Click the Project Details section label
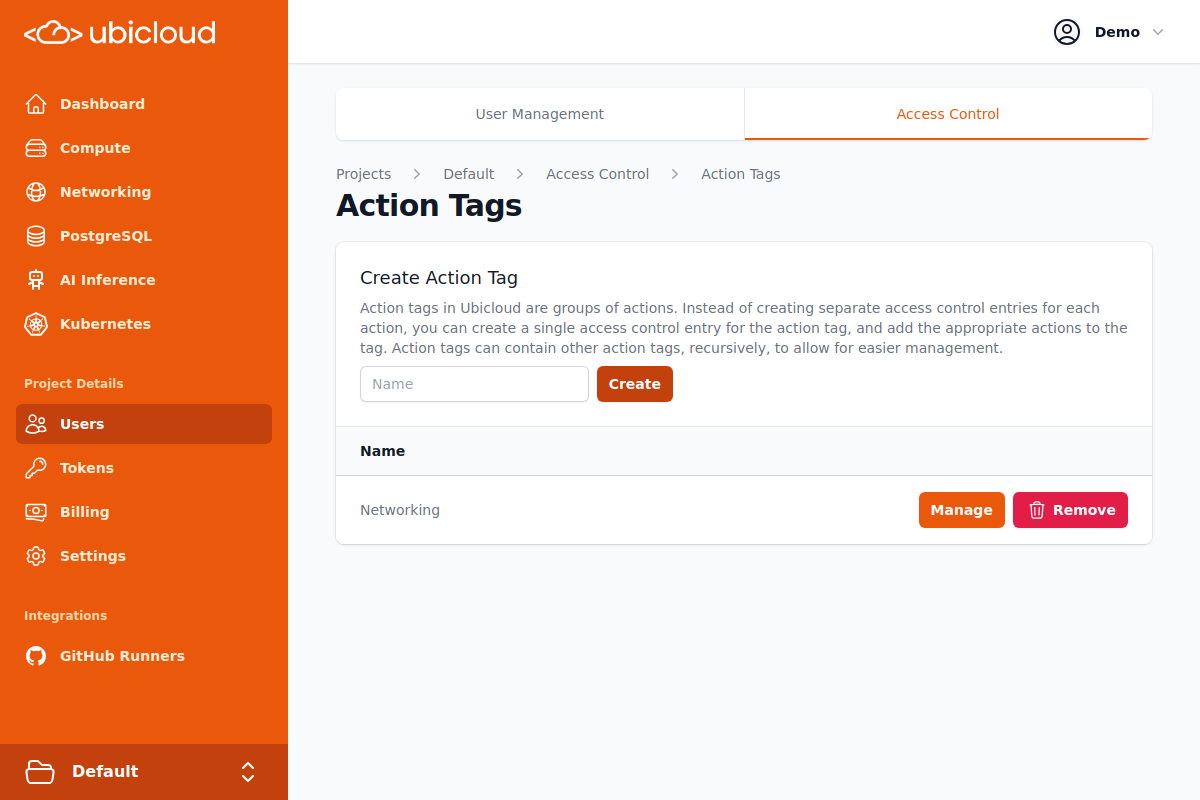Viewport: 1200px width, 800px height. [x=74, y=384]
